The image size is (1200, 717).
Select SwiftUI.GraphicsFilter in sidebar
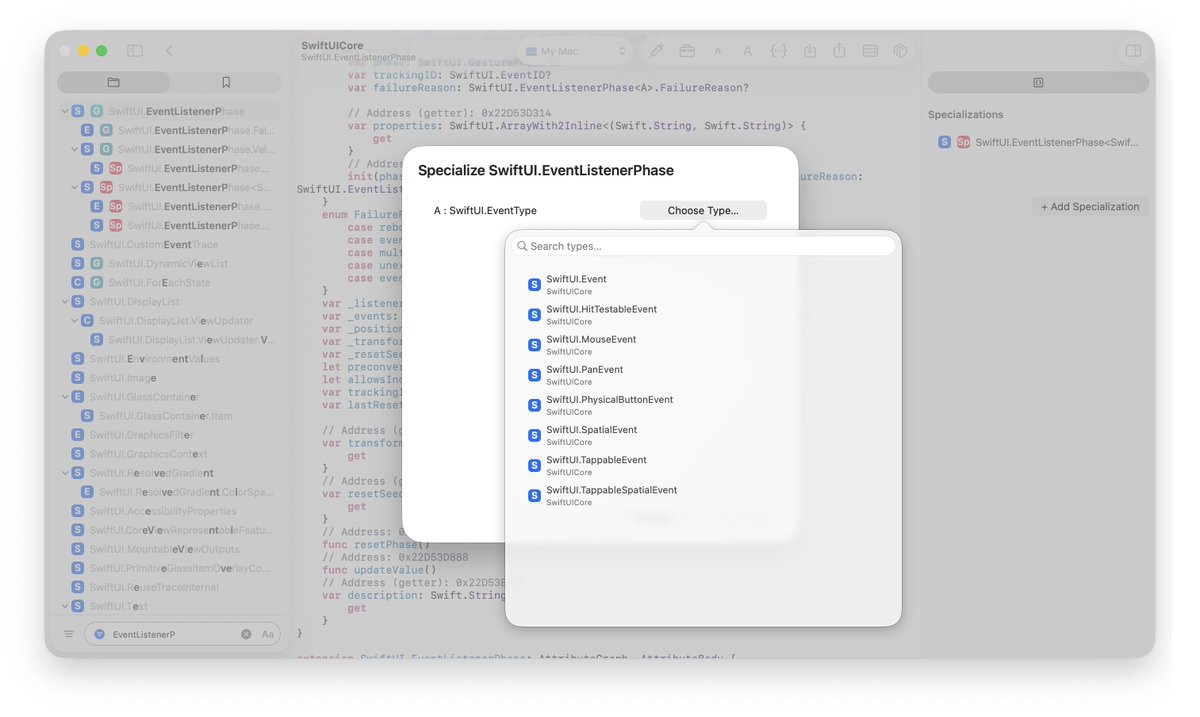click(170, 434)
